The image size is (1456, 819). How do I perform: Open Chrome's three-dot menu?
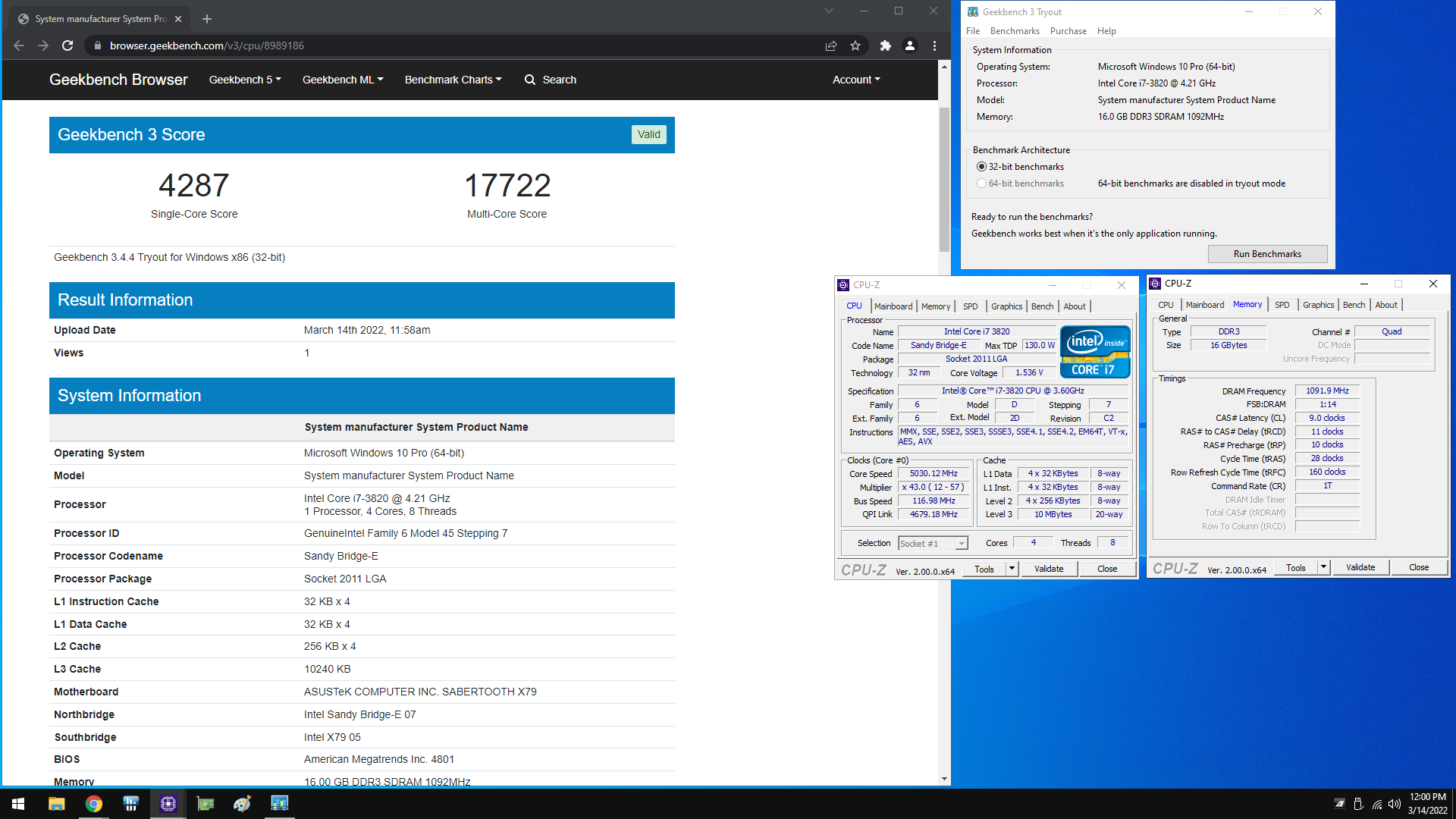point(934,45)
